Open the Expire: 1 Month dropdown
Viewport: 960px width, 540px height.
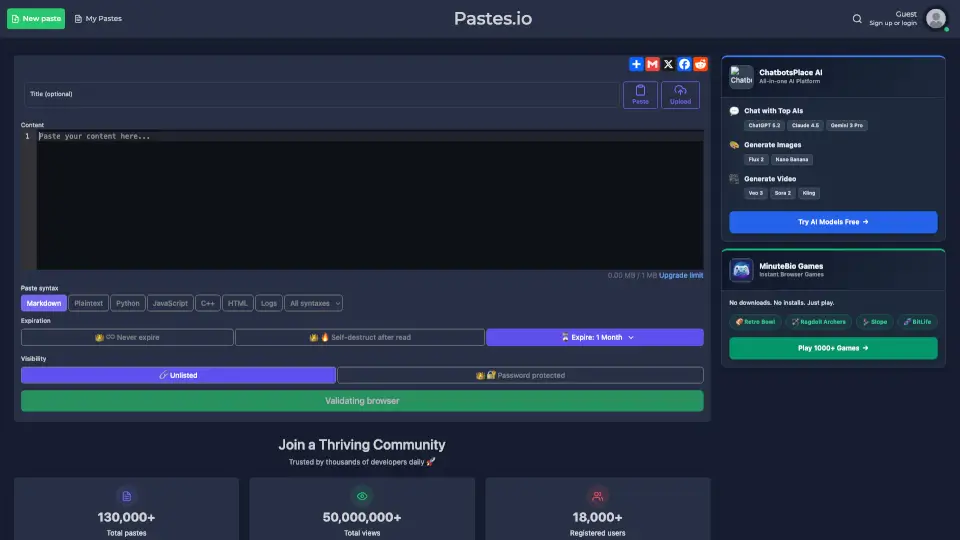[x=595, y=338]
